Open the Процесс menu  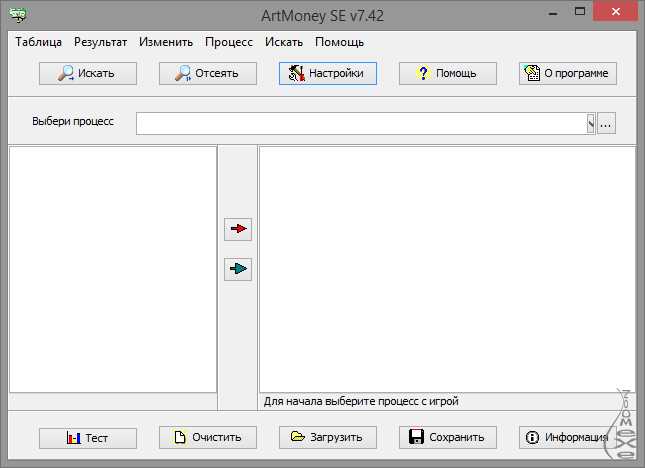(229, 42)
